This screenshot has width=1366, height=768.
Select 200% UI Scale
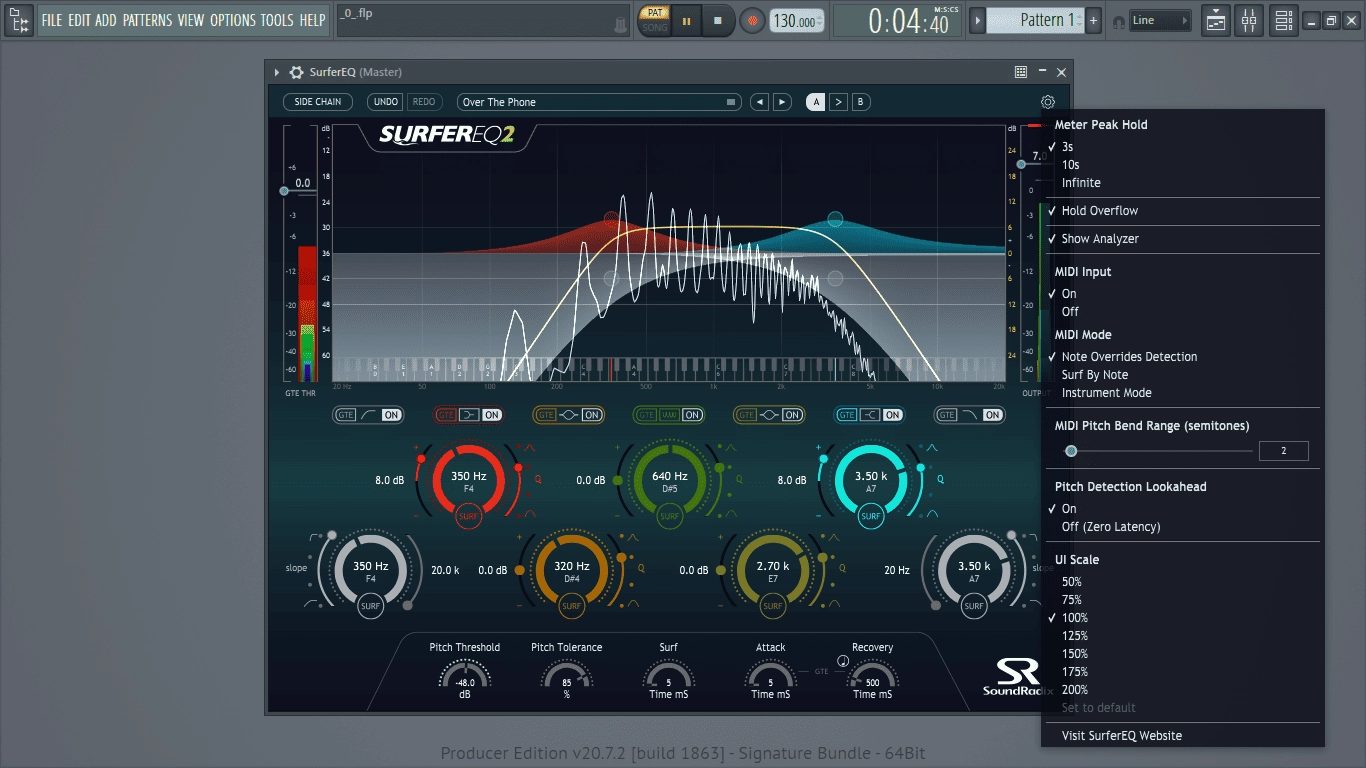click(1183, 690)
